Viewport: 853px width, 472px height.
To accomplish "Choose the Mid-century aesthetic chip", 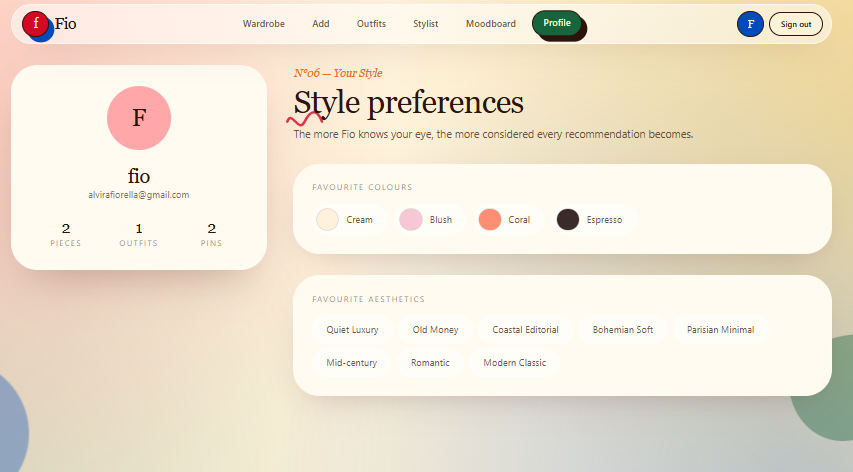I will click(351, 363).
